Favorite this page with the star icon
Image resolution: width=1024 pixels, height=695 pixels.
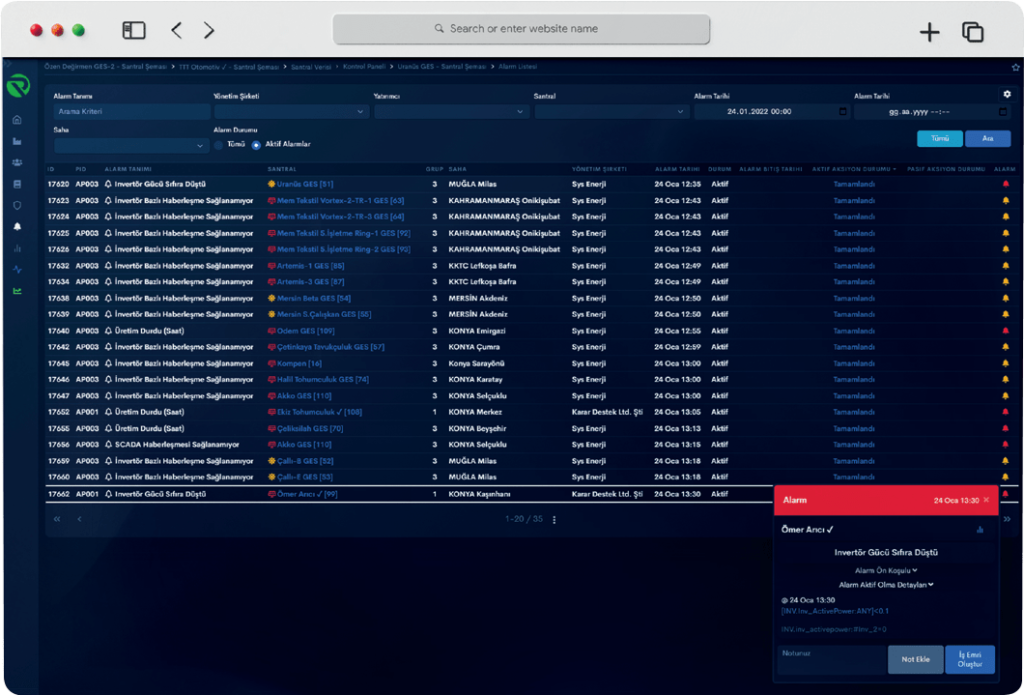pyautogui.click(x=1016, y=67)
